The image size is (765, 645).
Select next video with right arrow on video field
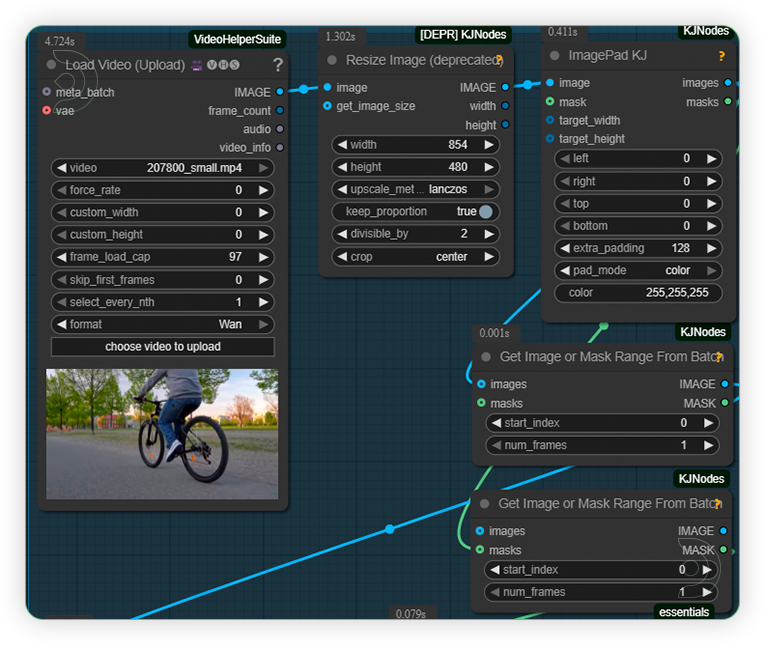(263, 168)
